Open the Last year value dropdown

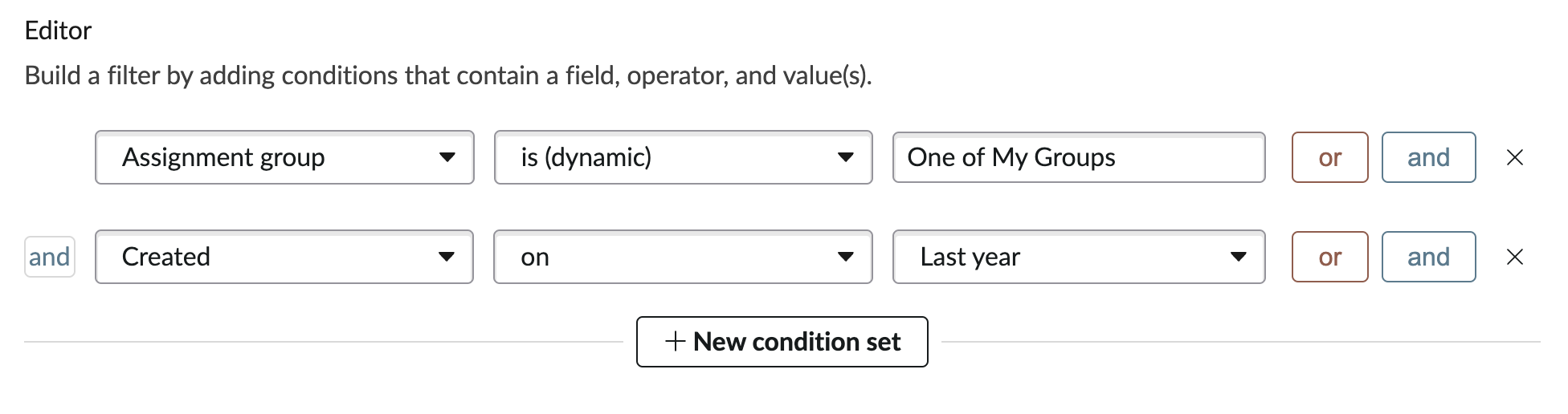[1079, 257]
